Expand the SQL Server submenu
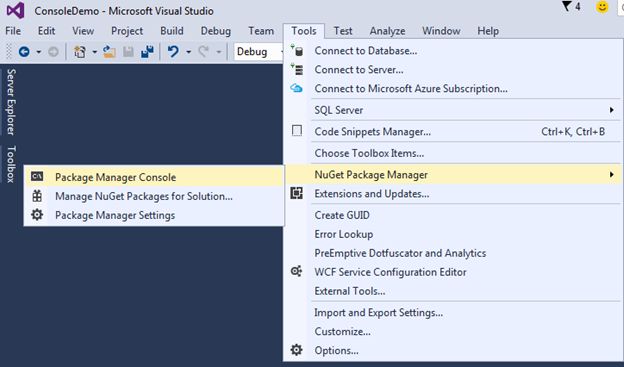624x367 pixels. [454, 110]
